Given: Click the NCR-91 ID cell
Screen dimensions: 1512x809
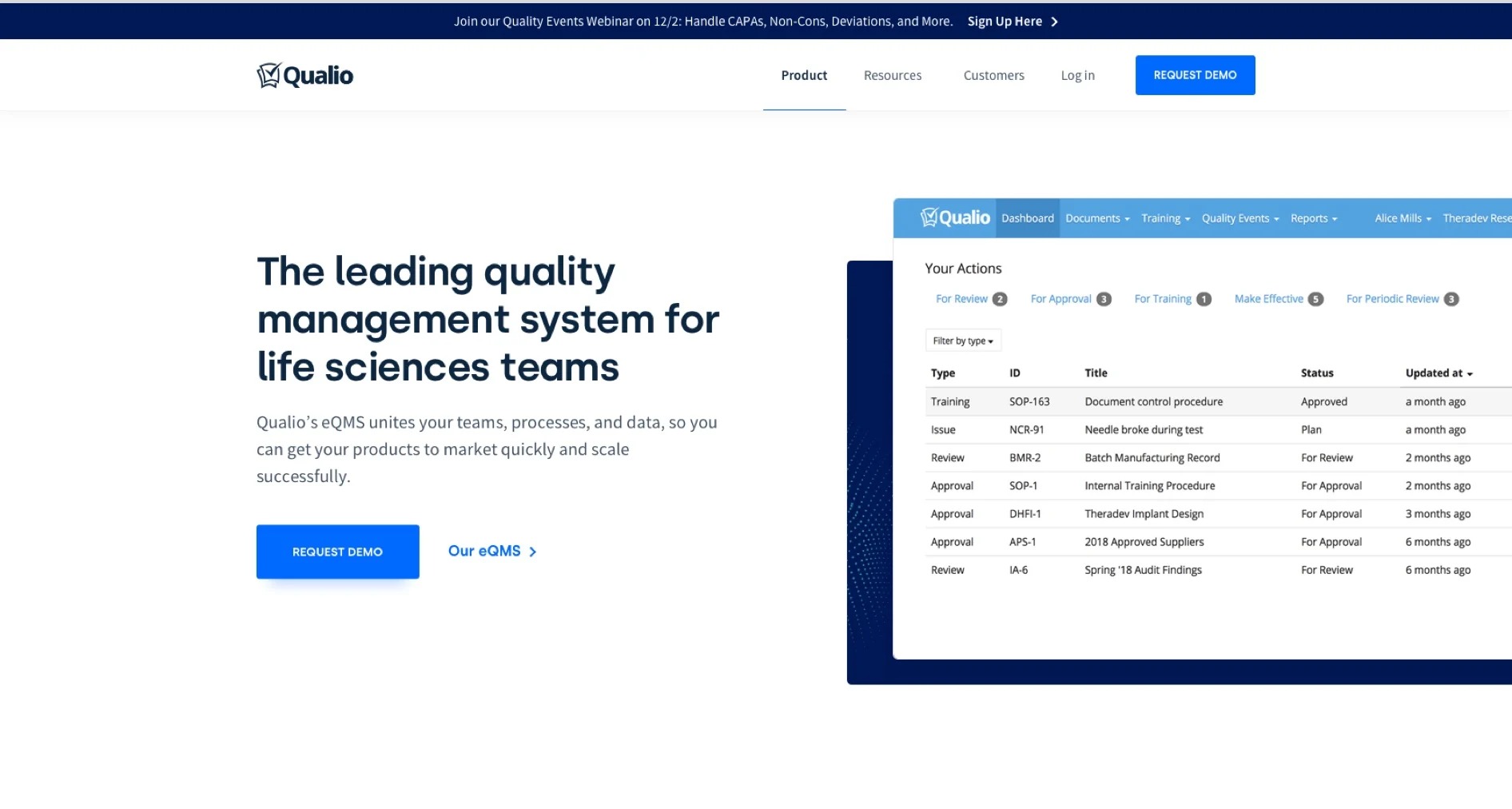Looking at the screenshot, I should 1026,430.
